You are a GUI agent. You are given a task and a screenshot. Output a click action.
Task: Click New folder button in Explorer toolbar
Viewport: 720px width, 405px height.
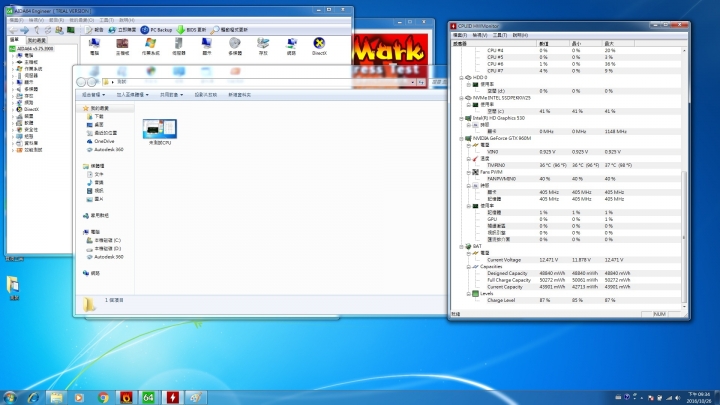click(239, 95)
